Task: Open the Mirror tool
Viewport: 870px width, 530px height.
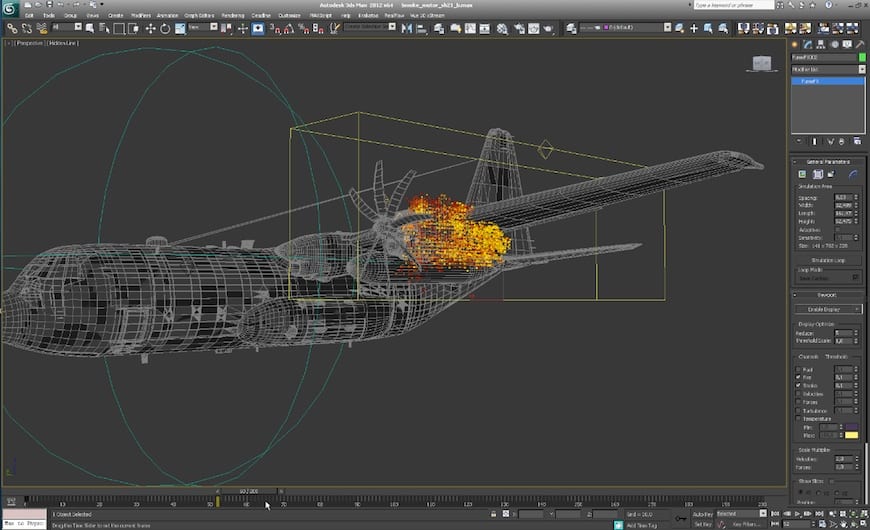Action: point(407,28)
